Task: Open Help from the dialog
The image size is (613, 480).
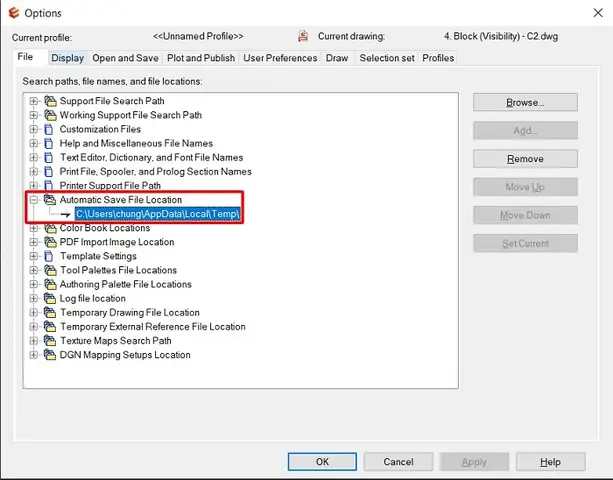Action: [550, 462]
